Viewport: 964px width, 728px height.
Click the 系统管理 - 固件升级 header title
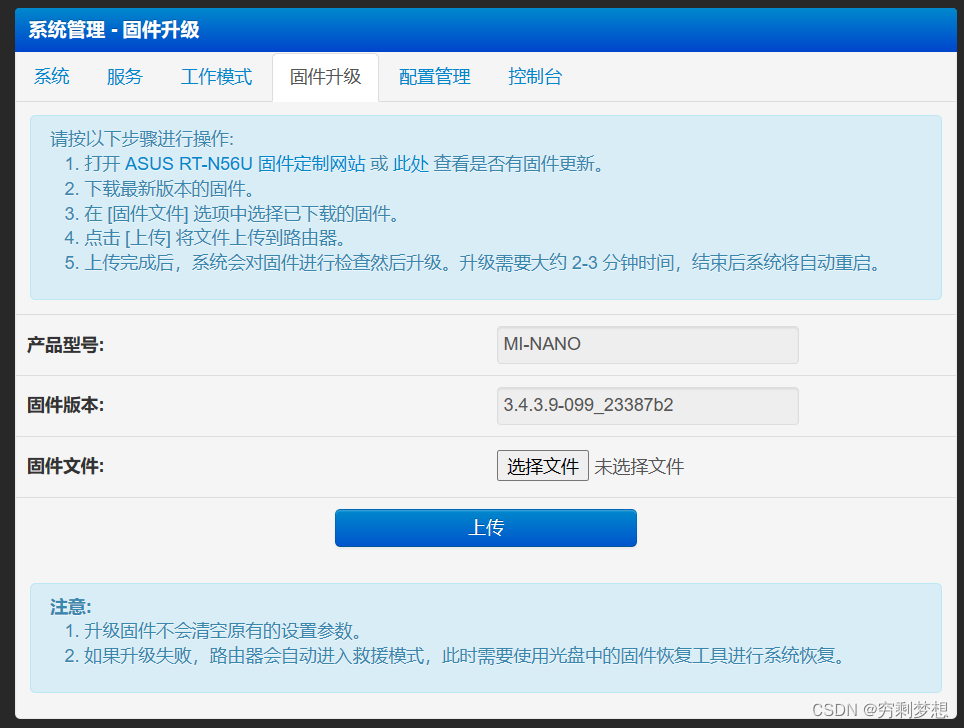pyautogui.click(x=114, y=30)
